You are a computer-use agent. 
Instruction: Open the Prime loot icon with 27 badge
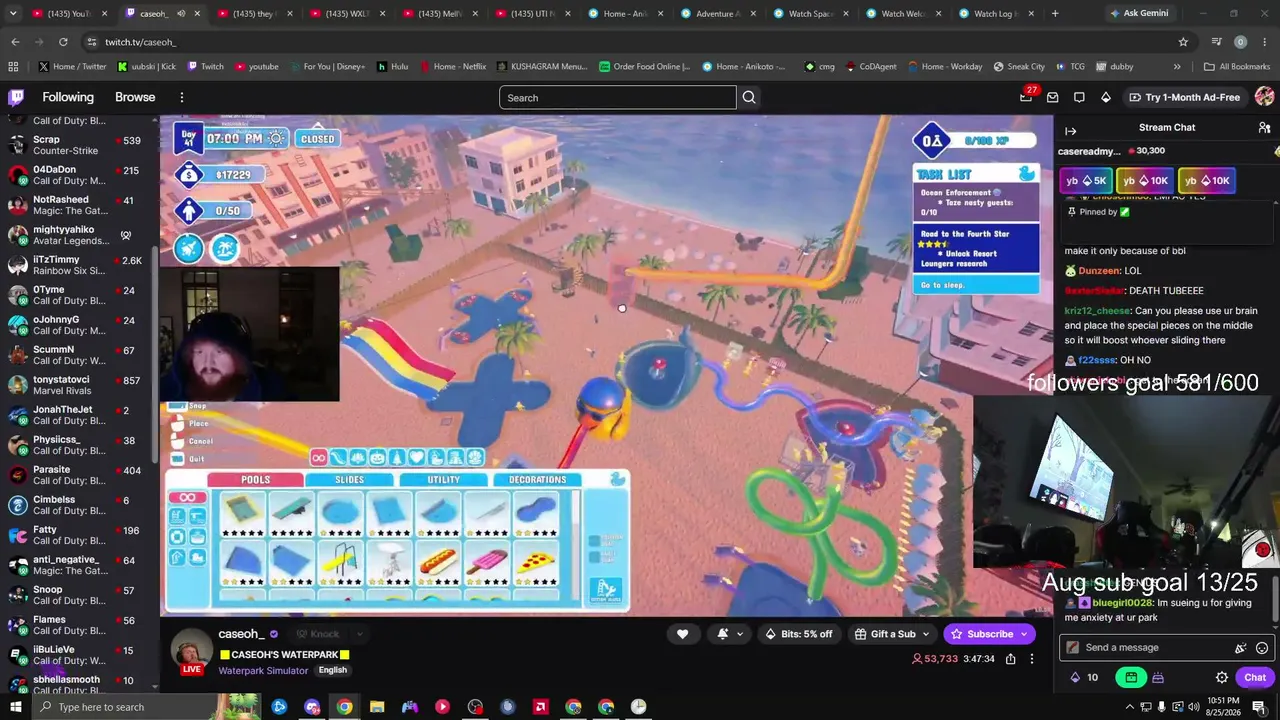pos(1026,97)
